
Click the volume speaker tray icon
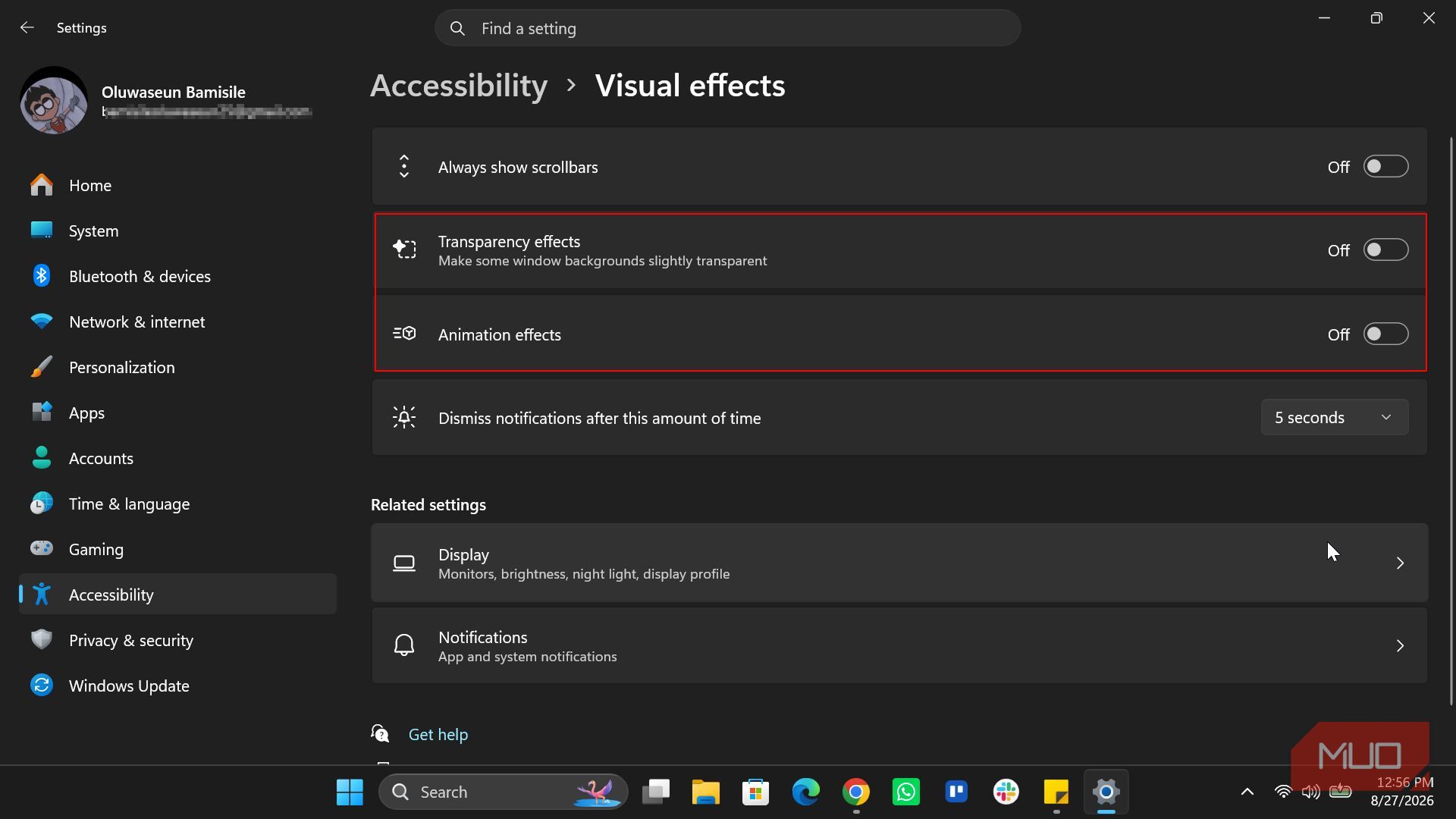[x=1310, y=792]
